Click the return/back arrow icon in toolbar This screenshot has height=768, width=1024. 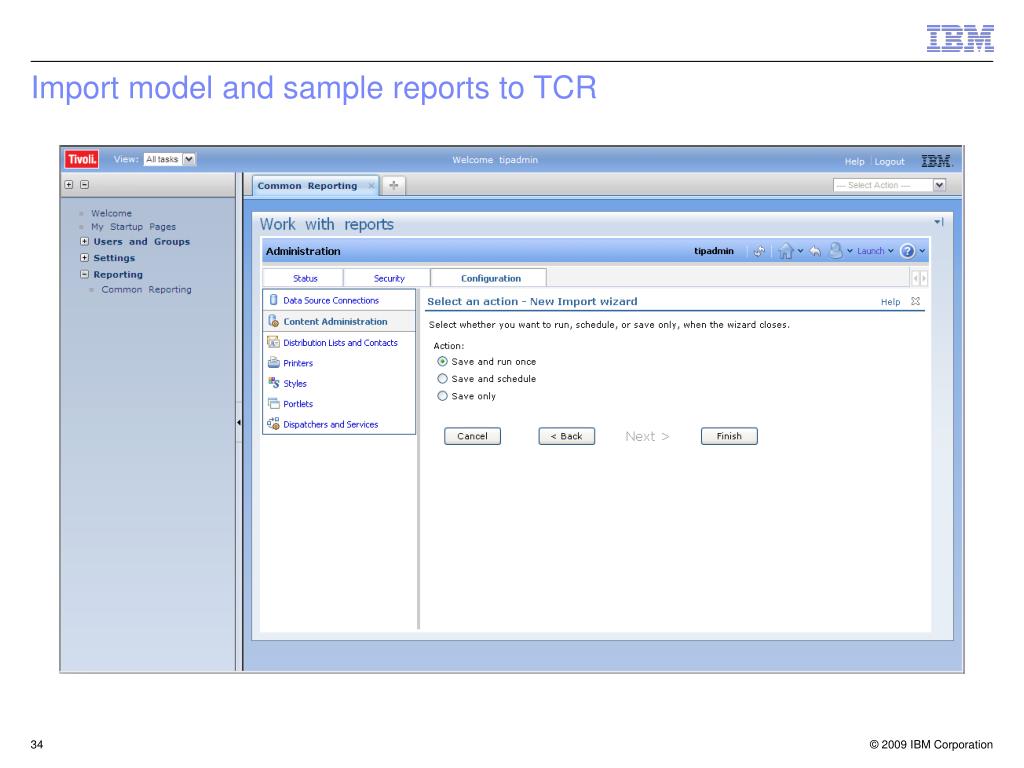[815, 251]
